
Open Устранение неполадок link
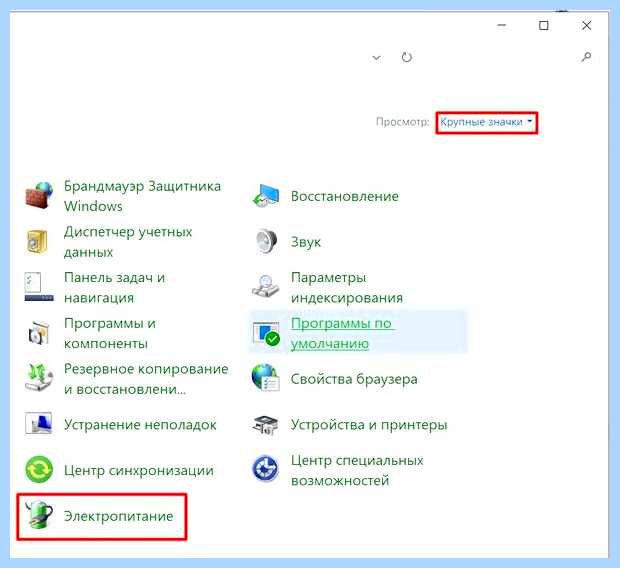[x=140, y=424]
